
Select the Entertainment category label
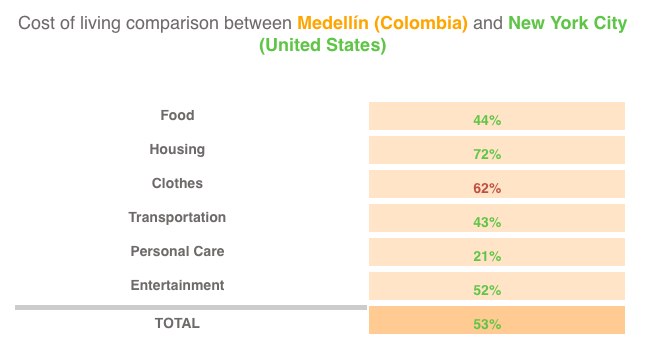click(177, 285)
